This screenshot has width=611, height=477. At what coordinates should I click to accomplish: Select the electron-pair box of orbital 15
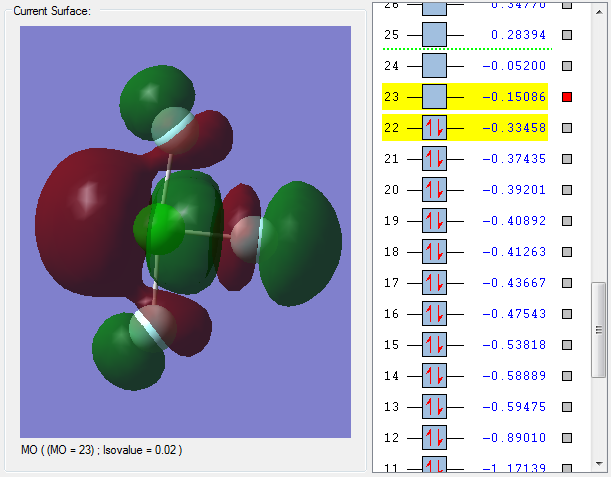[434, 345]
